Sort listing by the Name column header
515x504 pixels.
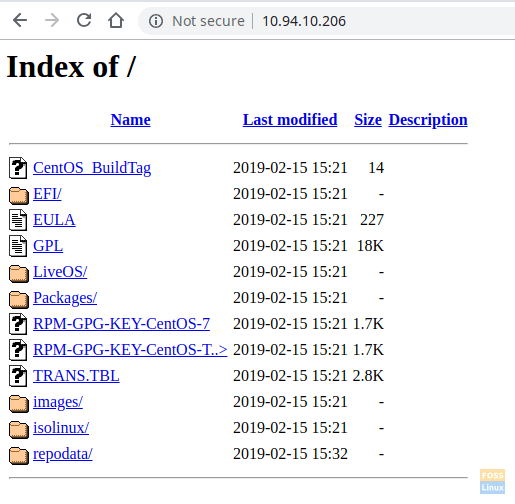click(x=130, y=119)
